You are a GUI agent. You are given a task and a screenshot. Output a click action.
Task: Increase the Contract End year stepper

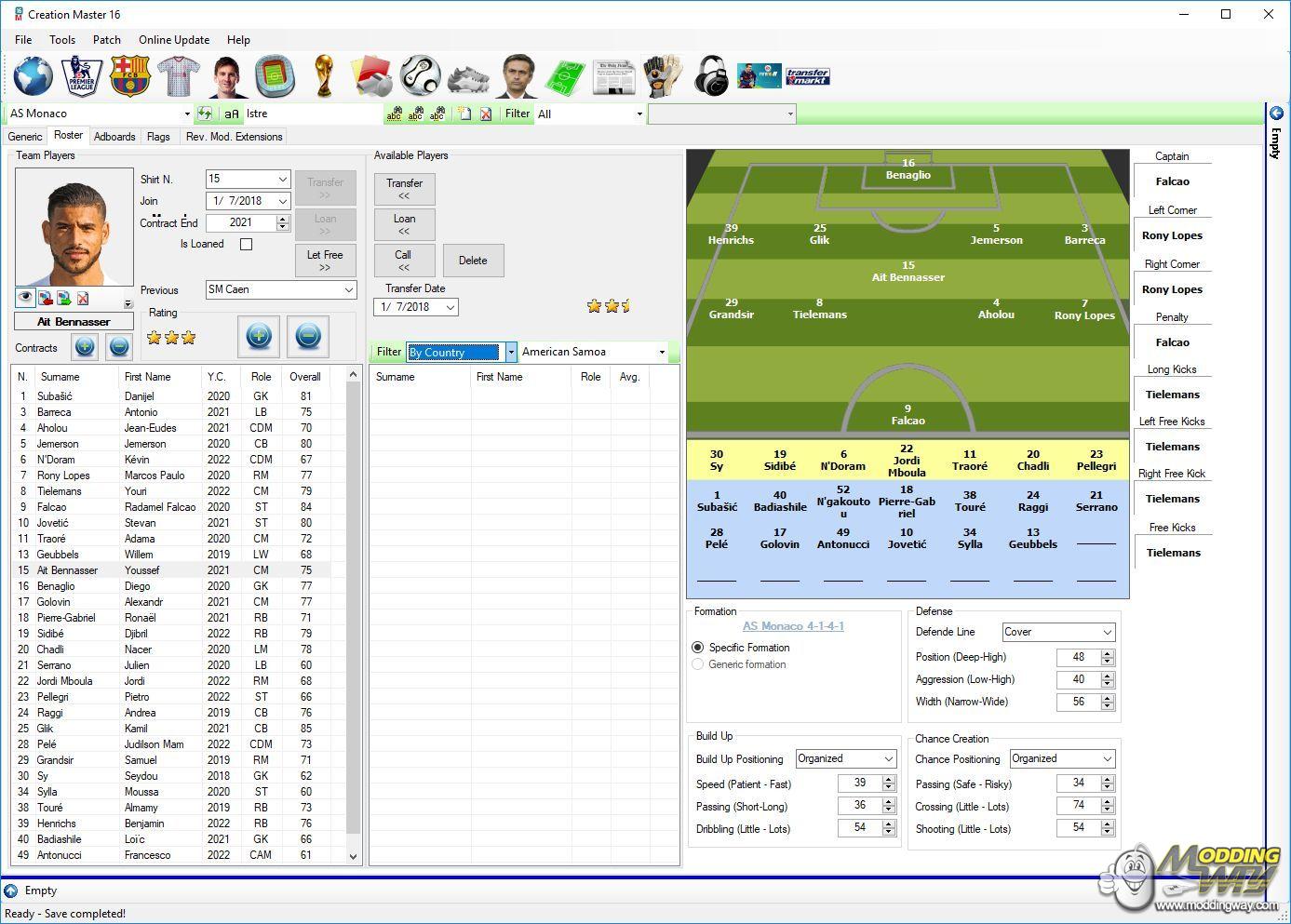(x=282, y=219)
